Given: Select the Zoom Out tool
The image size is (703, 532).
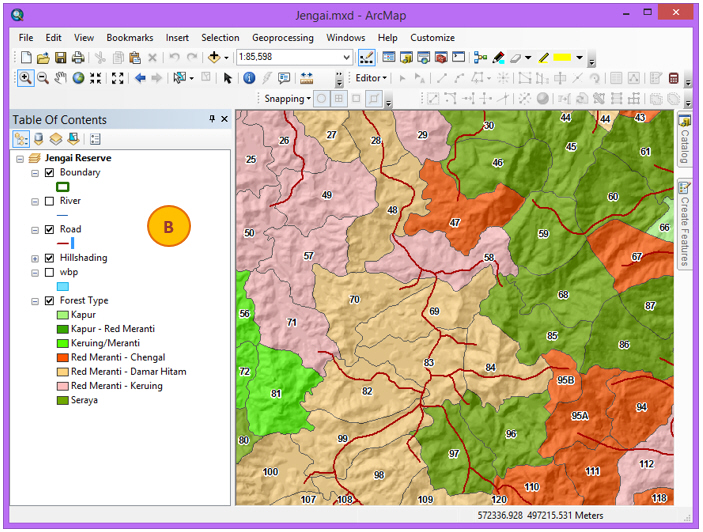Looking at the screenshot, I should 43,78.
